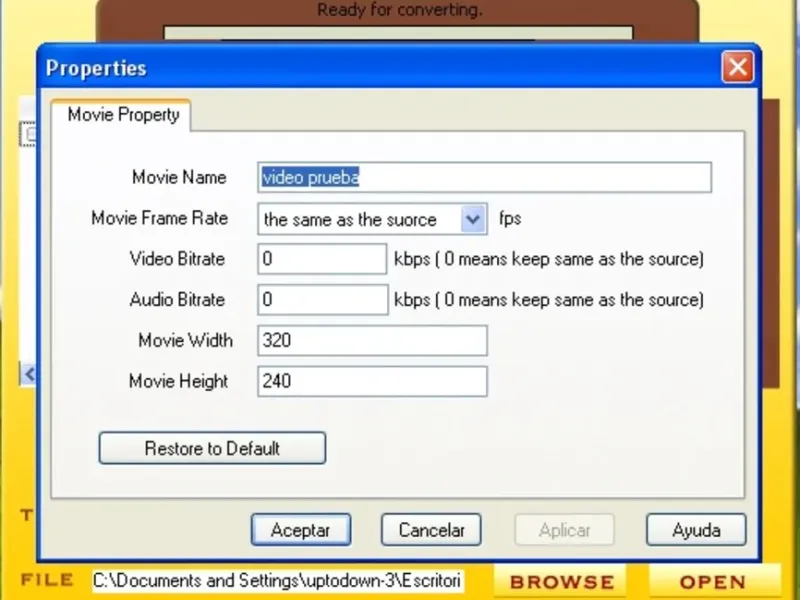Screen dimensions: 800x600
Task: Click the Cancelar button
Action: [431, 530]
